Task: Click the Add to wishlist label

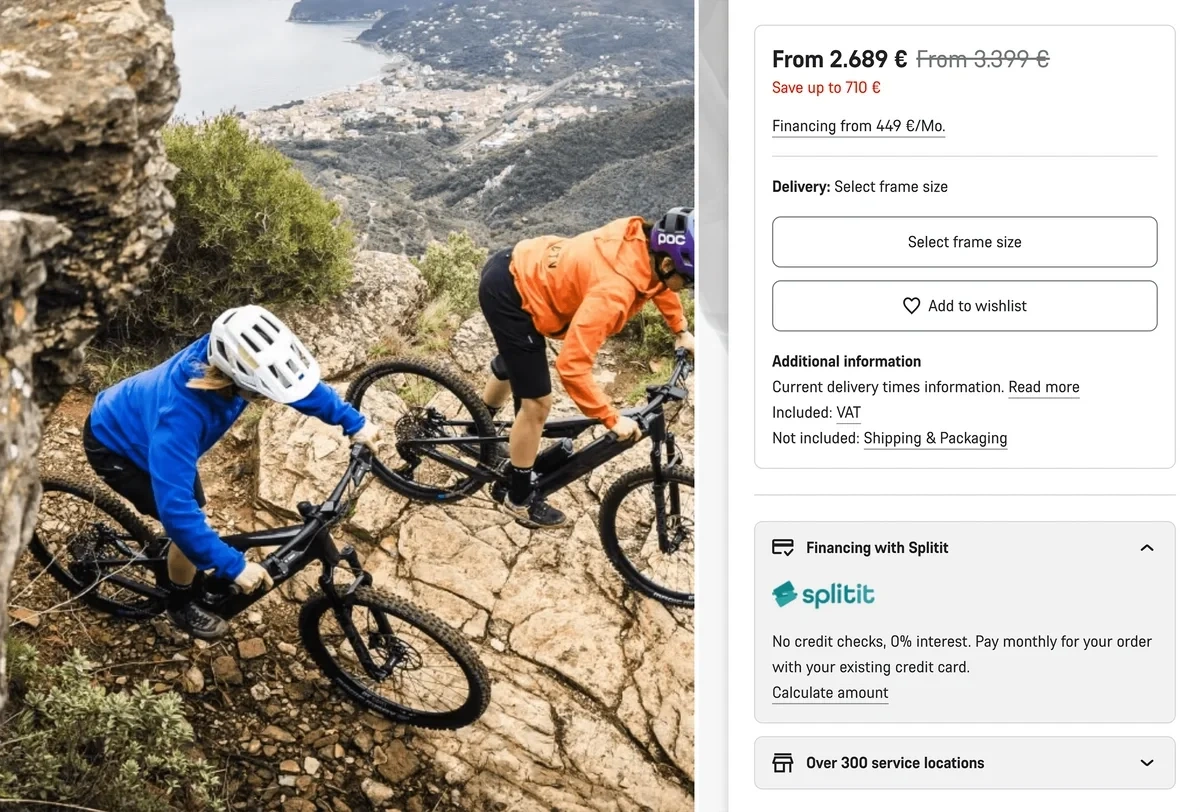Action: coord(977,306)
